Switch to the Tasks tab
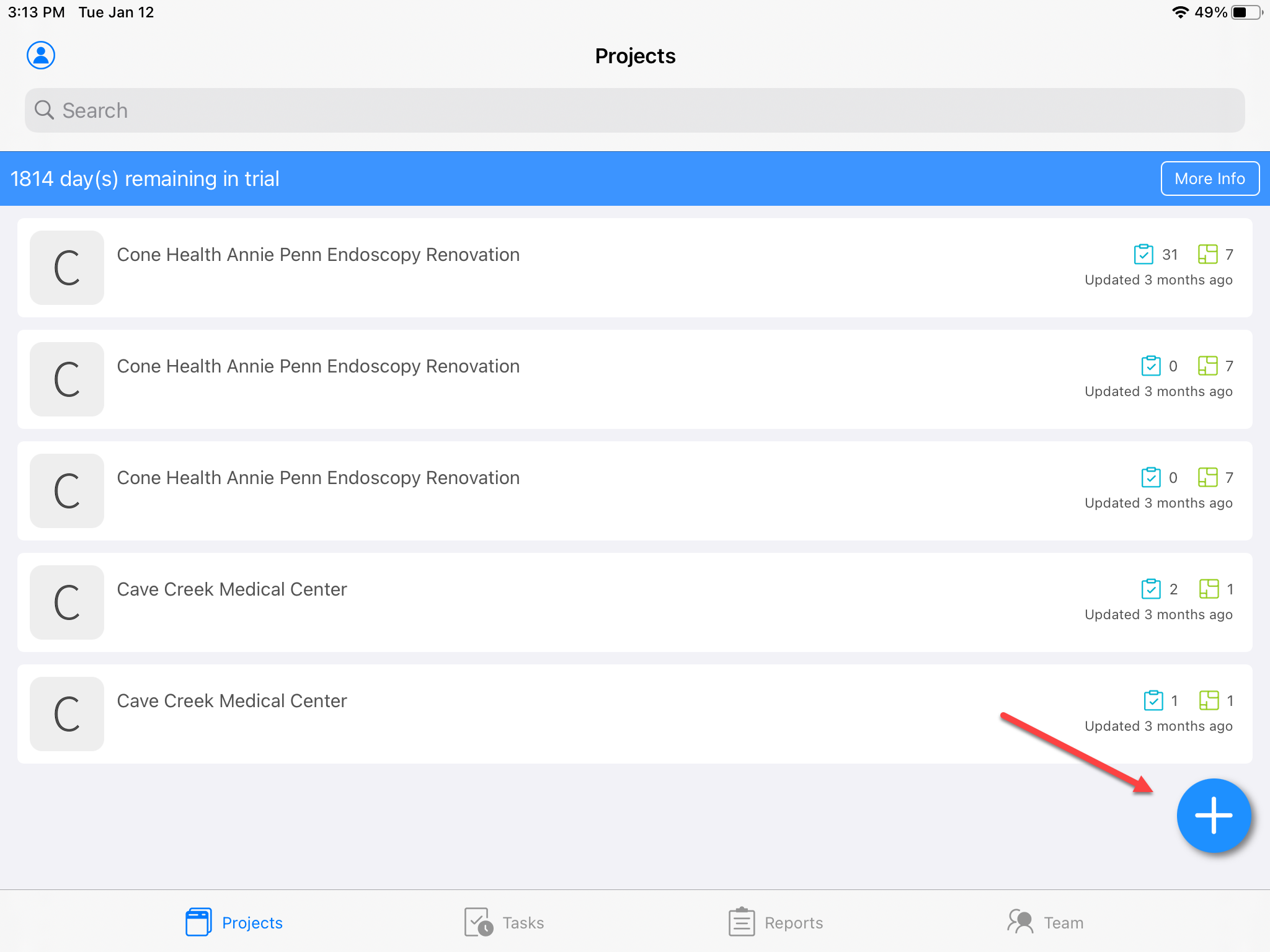Screen dimensions: 1270x952 point(504,922)
